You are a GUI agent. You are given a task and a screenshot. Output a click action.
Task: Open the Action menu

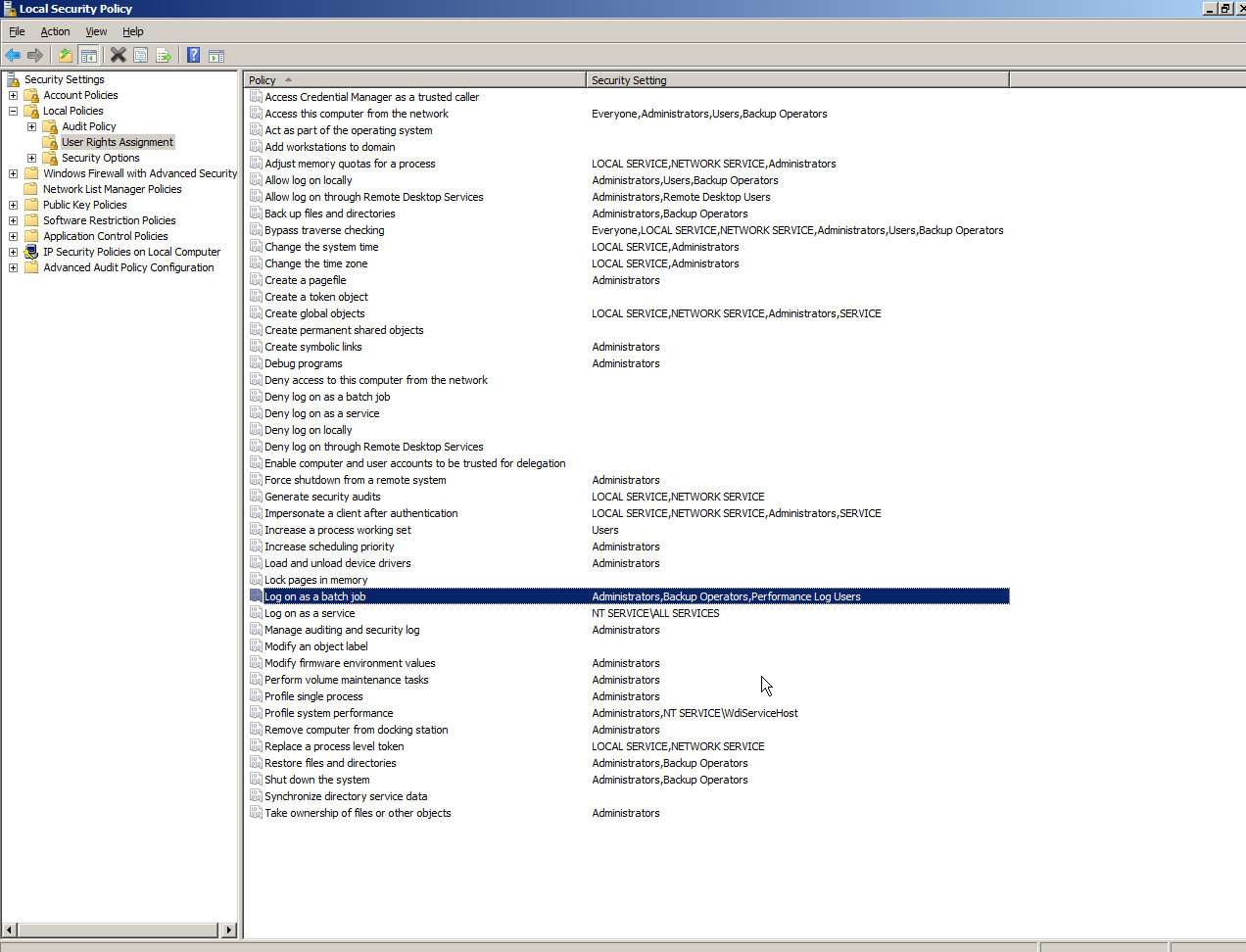coord(55,31)
